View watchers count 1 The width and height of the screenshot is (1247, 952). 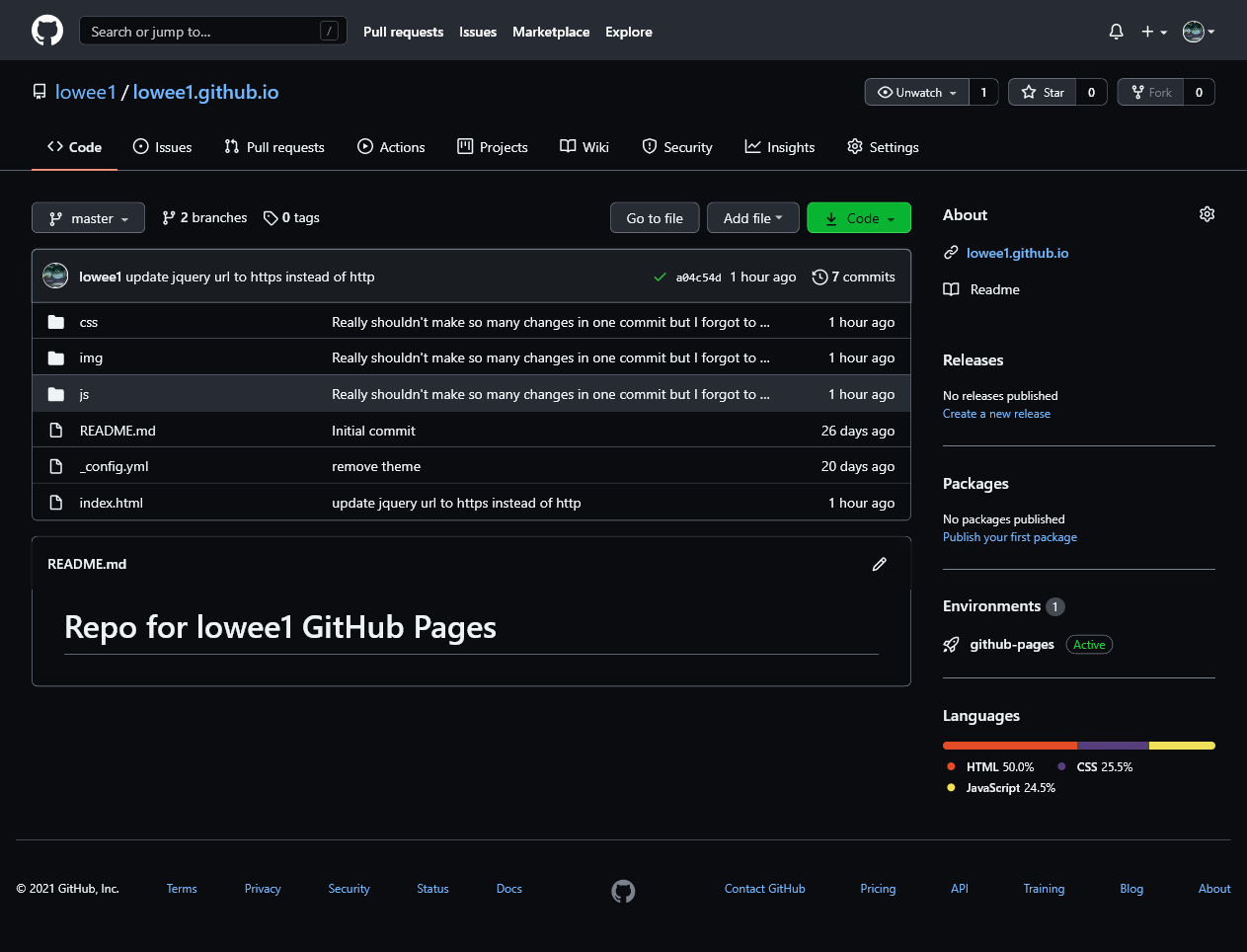pyautogui.click(x=983, y=92)
